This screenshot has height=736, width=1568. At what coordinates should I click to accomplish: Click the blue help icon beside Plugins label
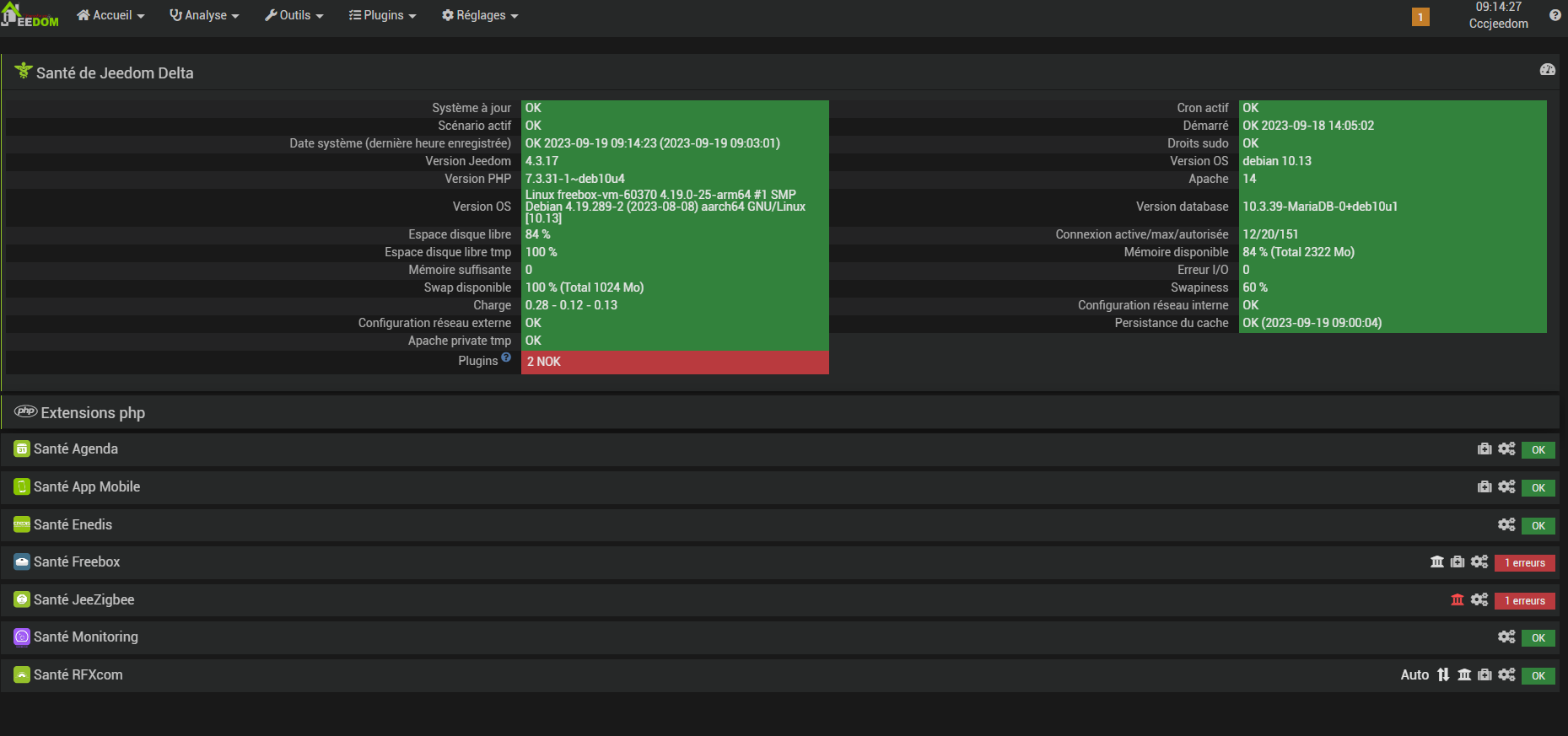pyautogui.click(x=506, y=357)
